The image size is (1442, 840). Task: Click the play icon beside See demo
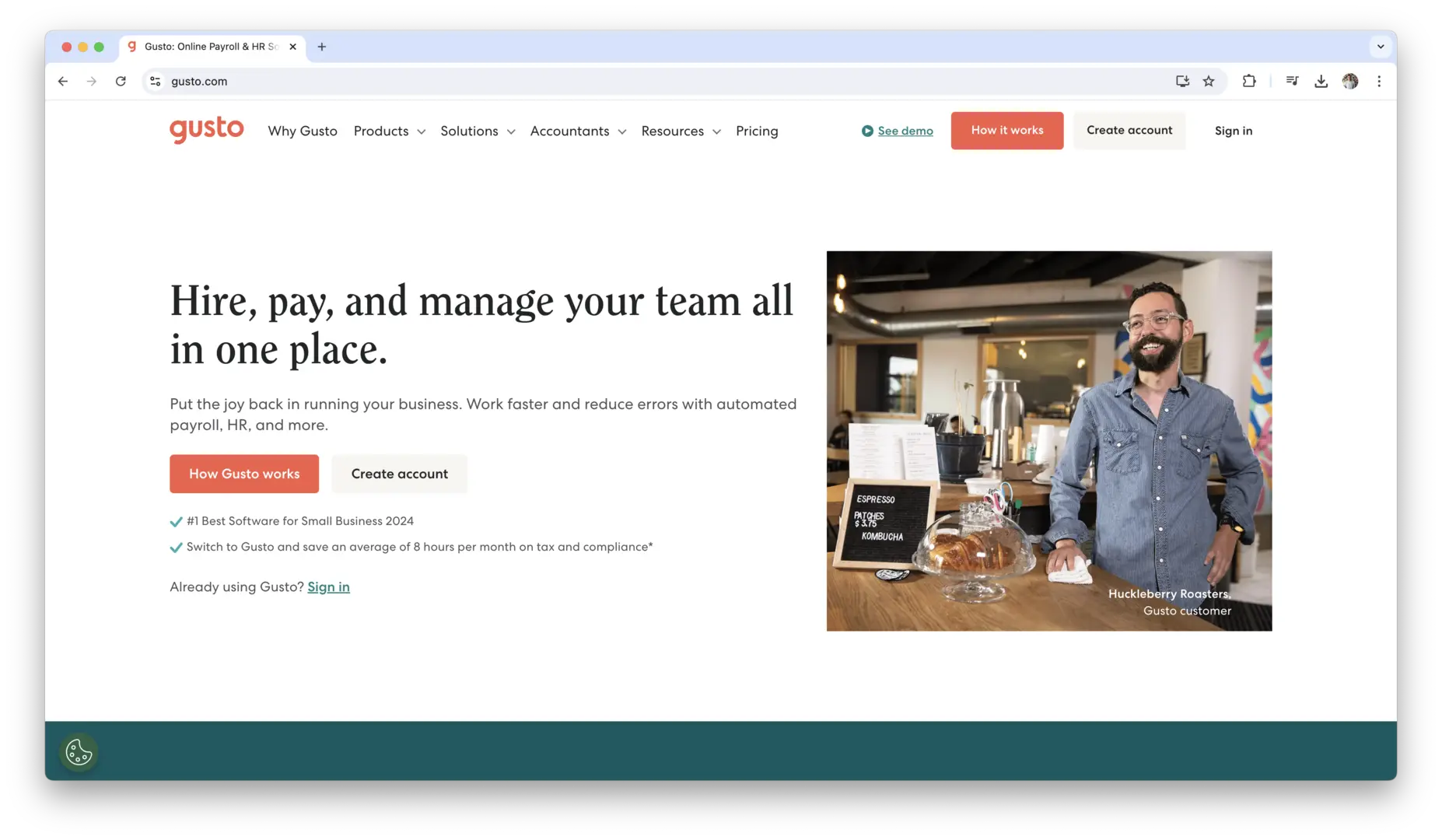point(867,131)
